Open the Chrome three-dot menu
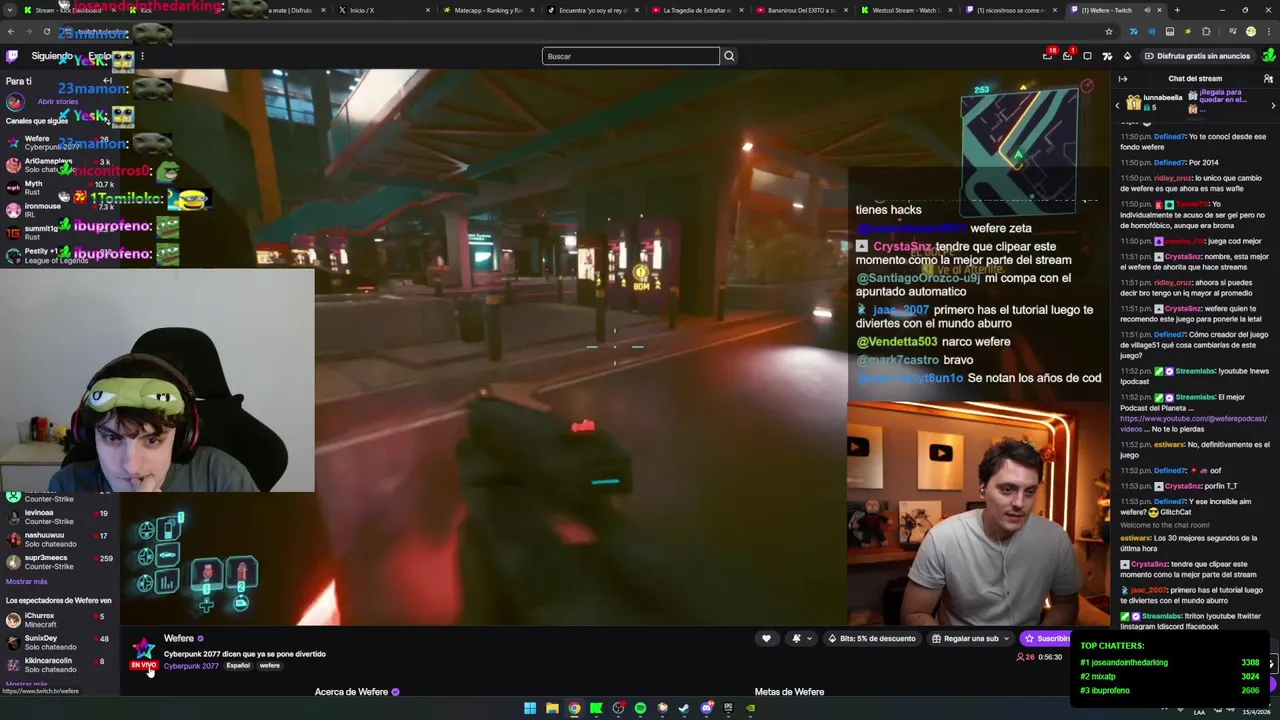 (1269, 32)
